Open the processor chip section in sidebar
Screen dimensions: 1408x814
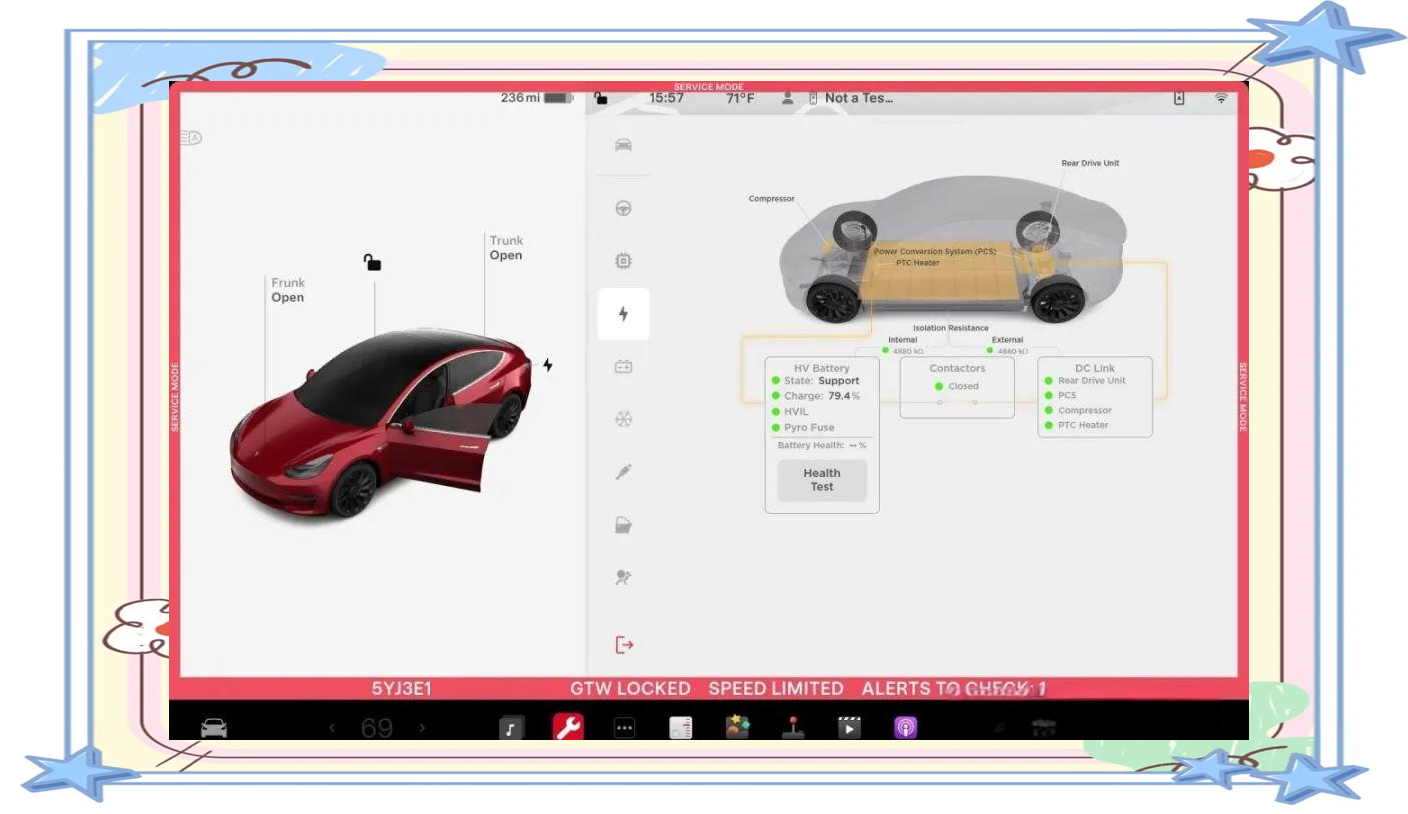click(x=623, y=261)
